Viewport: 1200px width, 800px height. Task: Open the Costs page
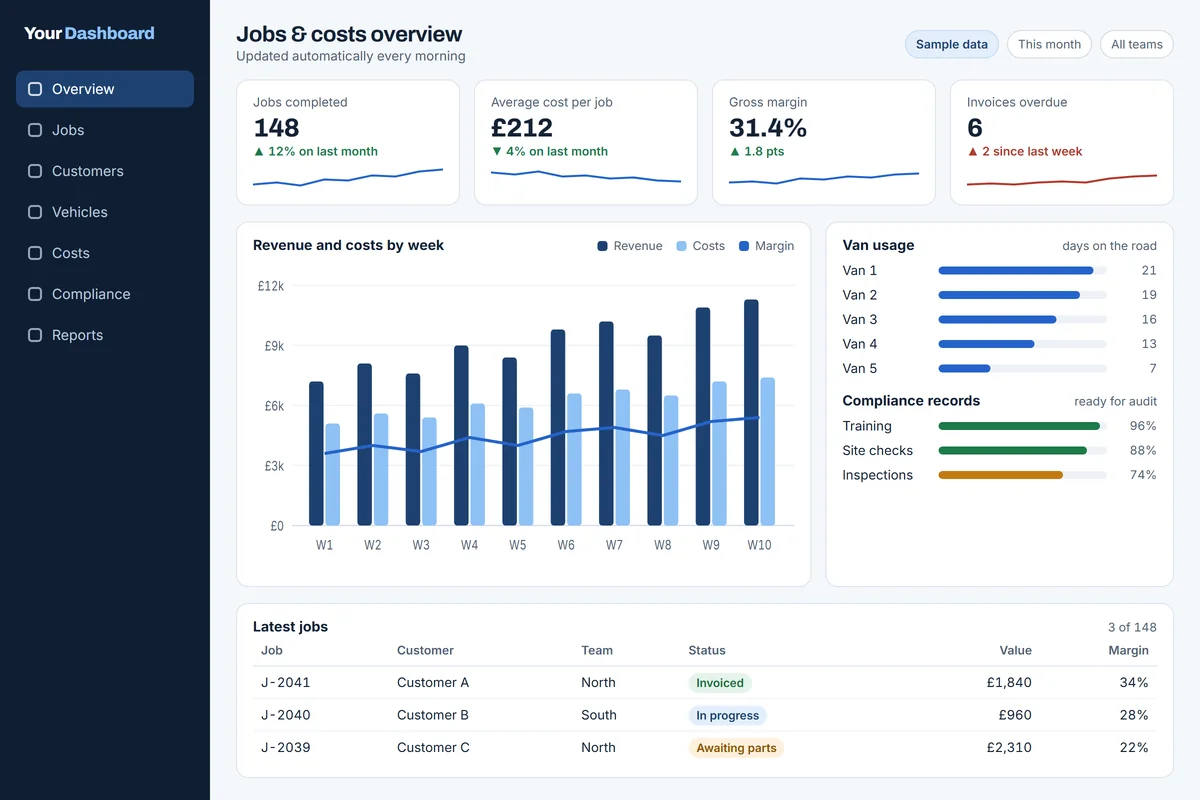[x=105, y=253]
